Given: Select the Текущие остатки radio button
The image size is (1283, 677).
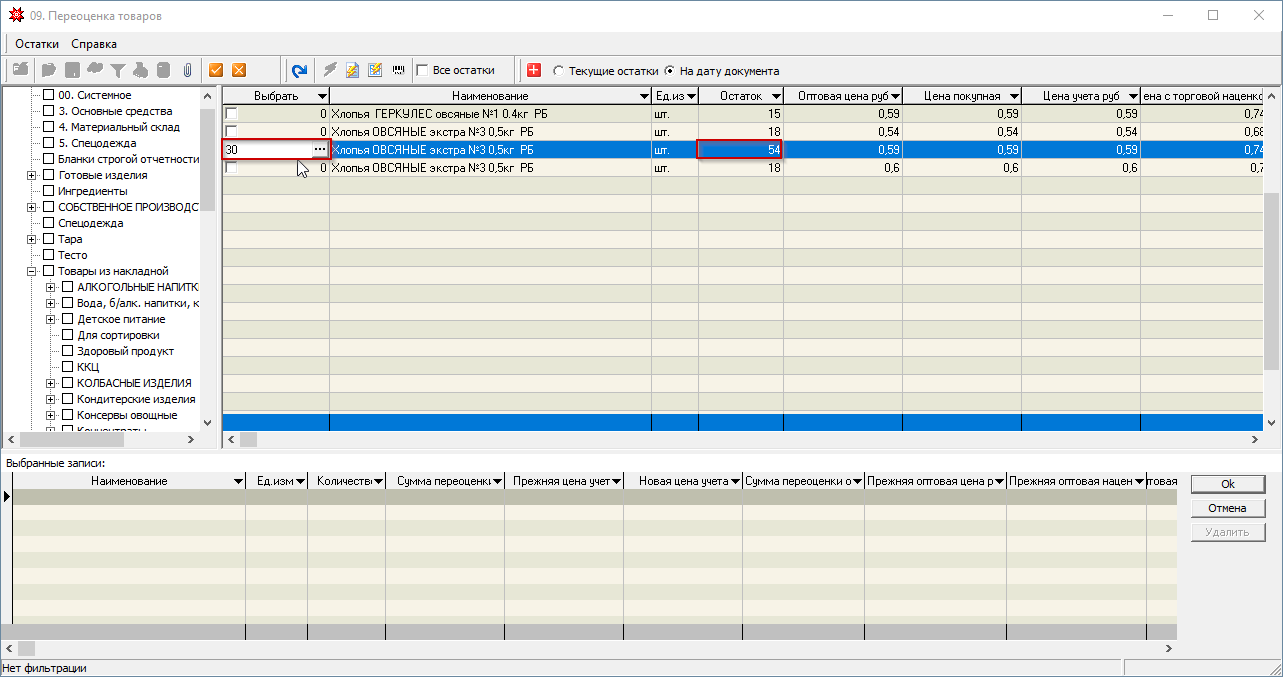Looking at the screenshot, I should pyautogui.click(x=558, y=71).
